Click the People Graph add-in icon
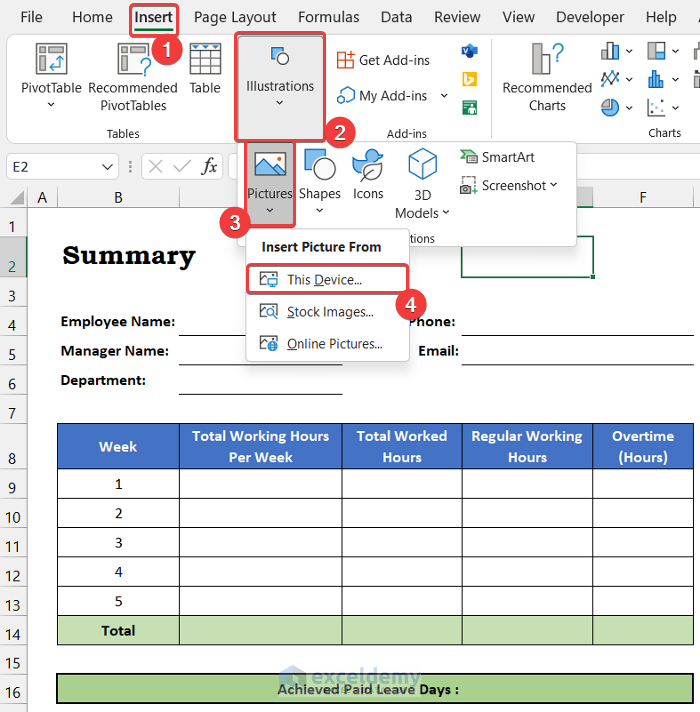The height and width of the screenshot is (712, 700). click(469, 108)
